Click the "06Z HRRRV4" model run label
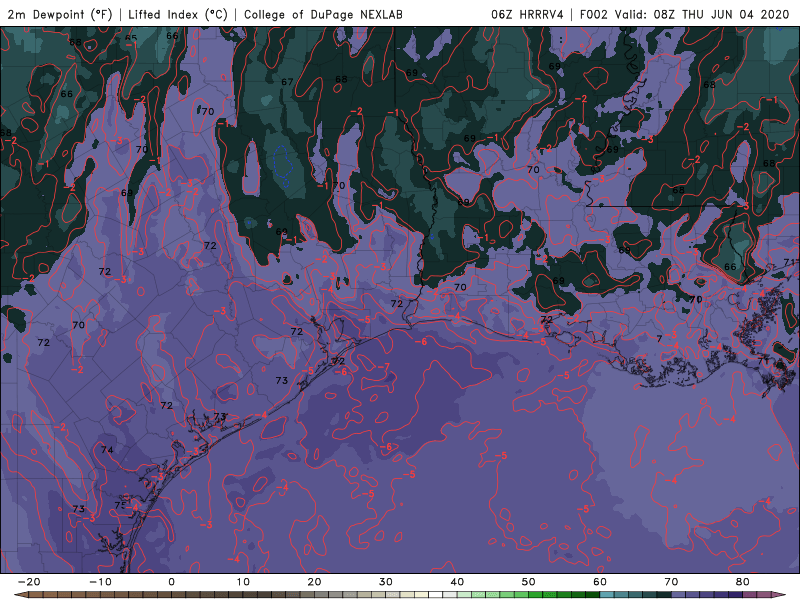This screenshot has height=600, width=800. [x=527, y=15]
